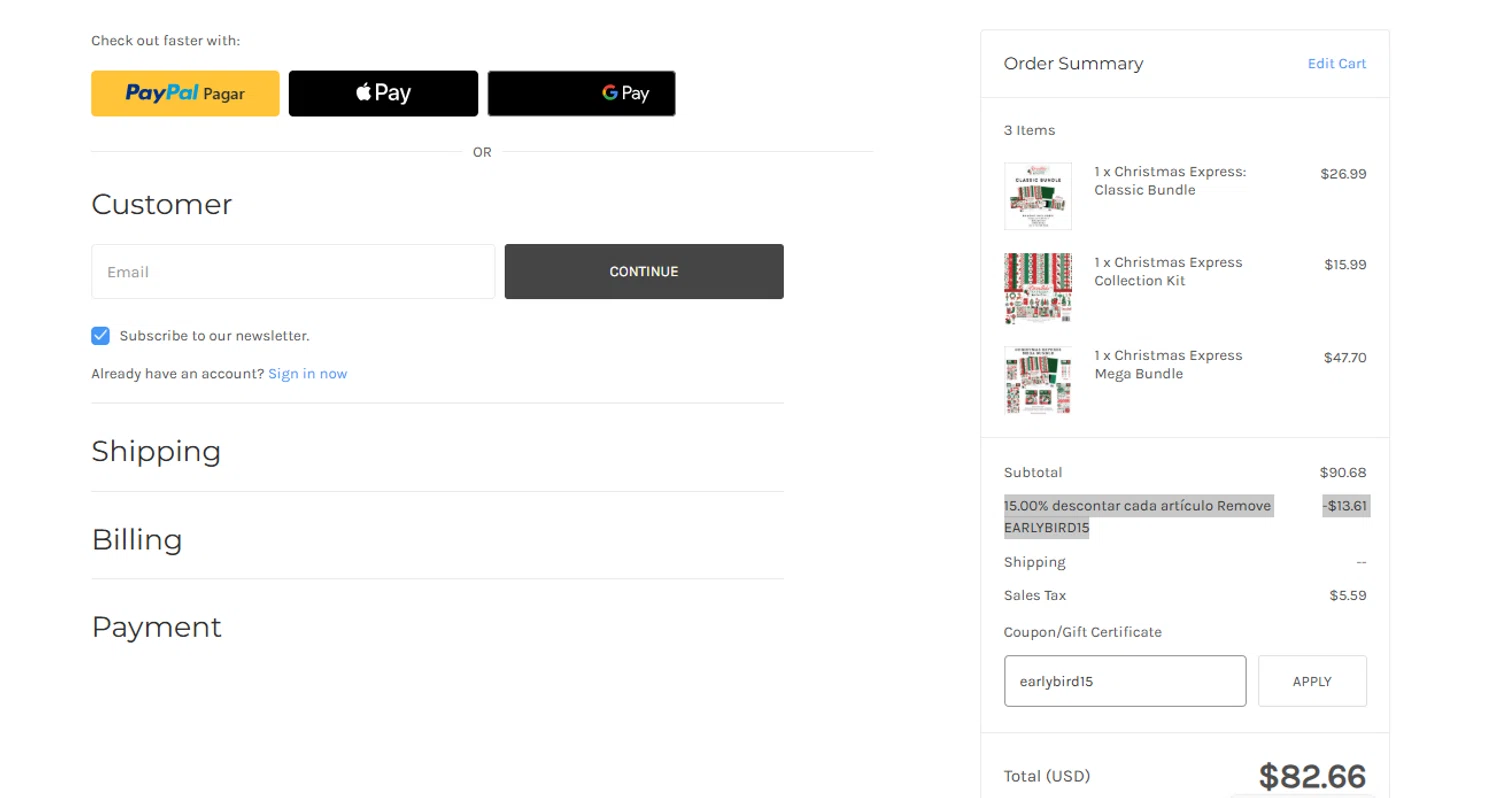Click the '1 x Christmas Express Mega Bundle' text

(x=1168, y=365)
